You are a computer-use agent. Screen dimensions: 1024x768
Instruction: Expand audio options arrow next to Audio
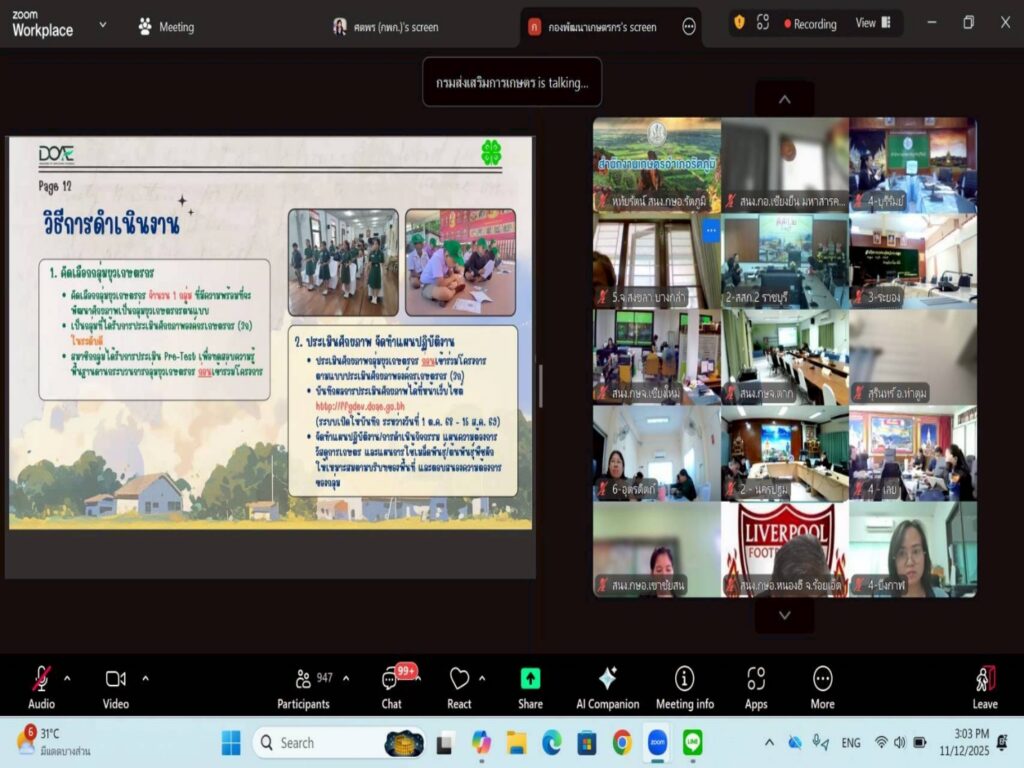click(x=67, y=678)
